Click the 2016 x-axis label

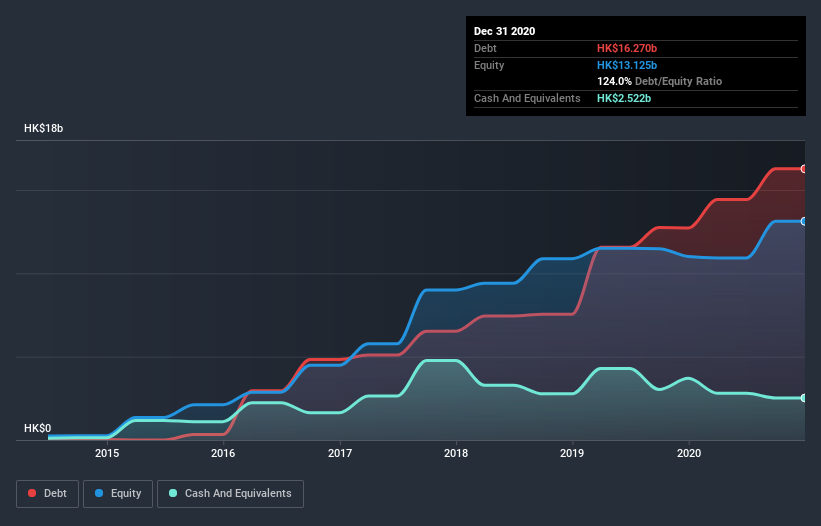click(223, 453)
